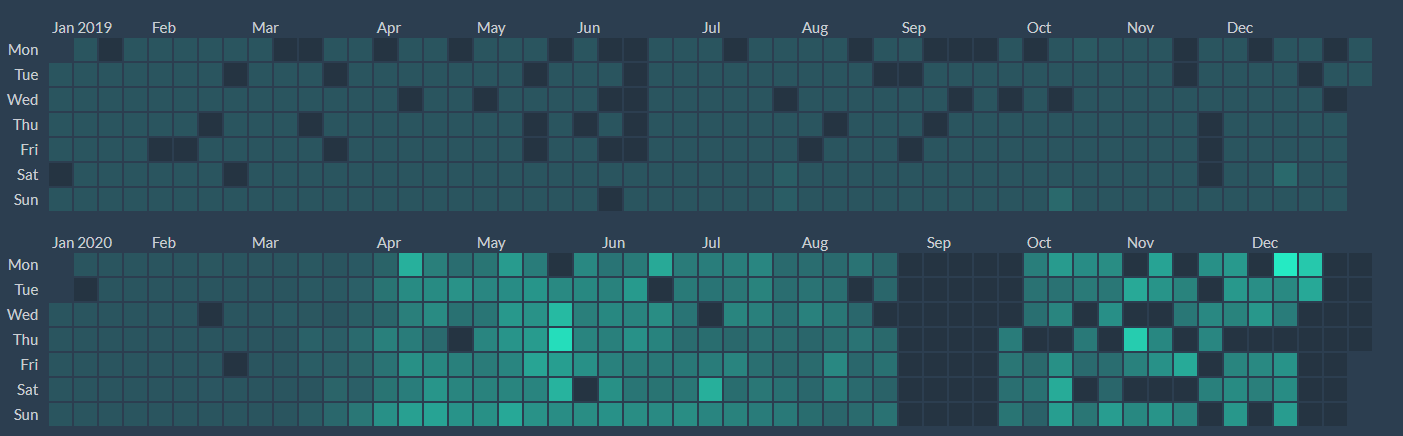Viewport: 1403px width, 436px height.
Task: Click the "Mon" row label for 2019
Action: click(23, 49)
